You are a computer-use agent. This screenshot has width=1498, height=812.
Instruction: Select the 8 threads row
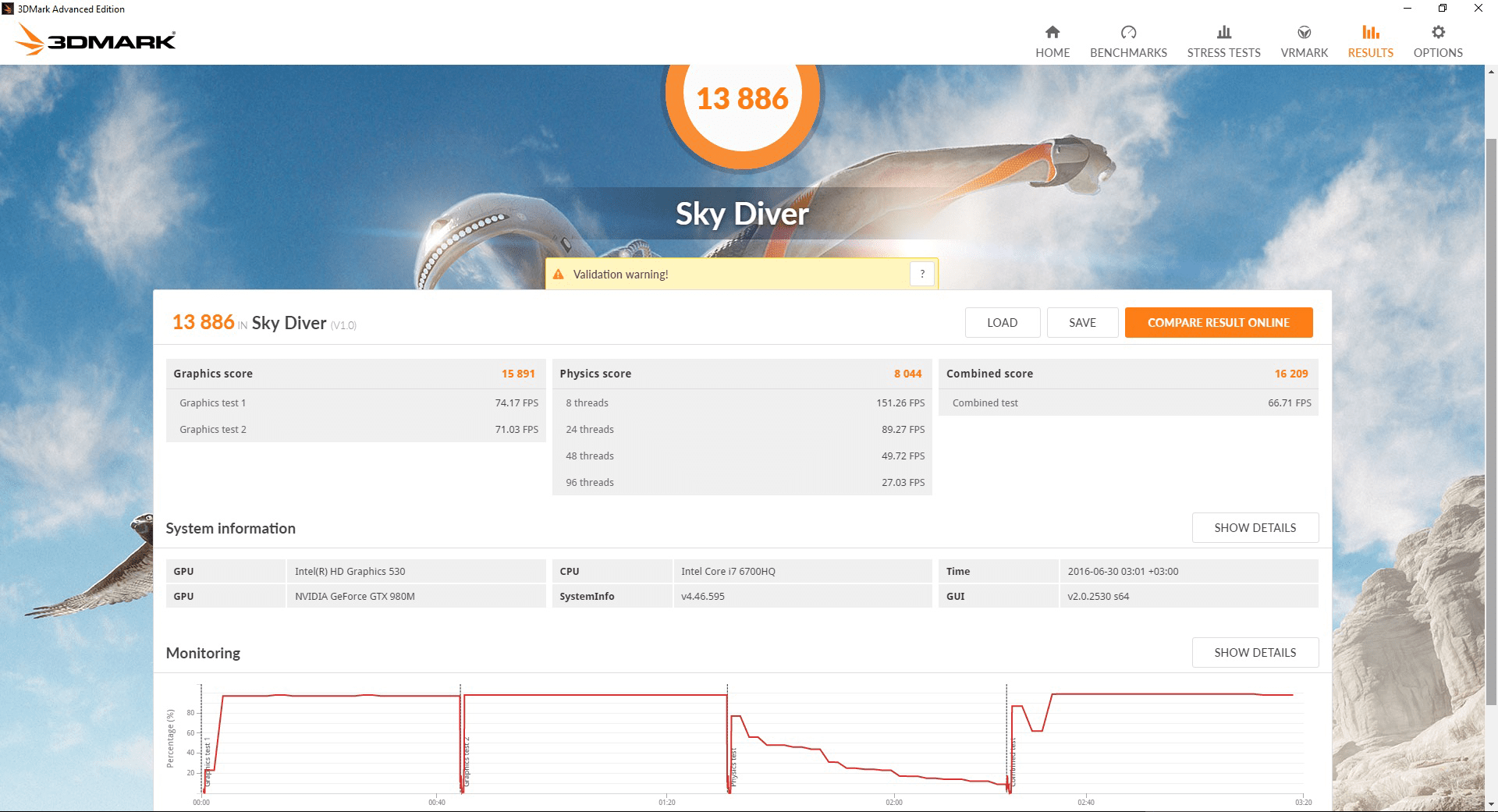[742, 402]
